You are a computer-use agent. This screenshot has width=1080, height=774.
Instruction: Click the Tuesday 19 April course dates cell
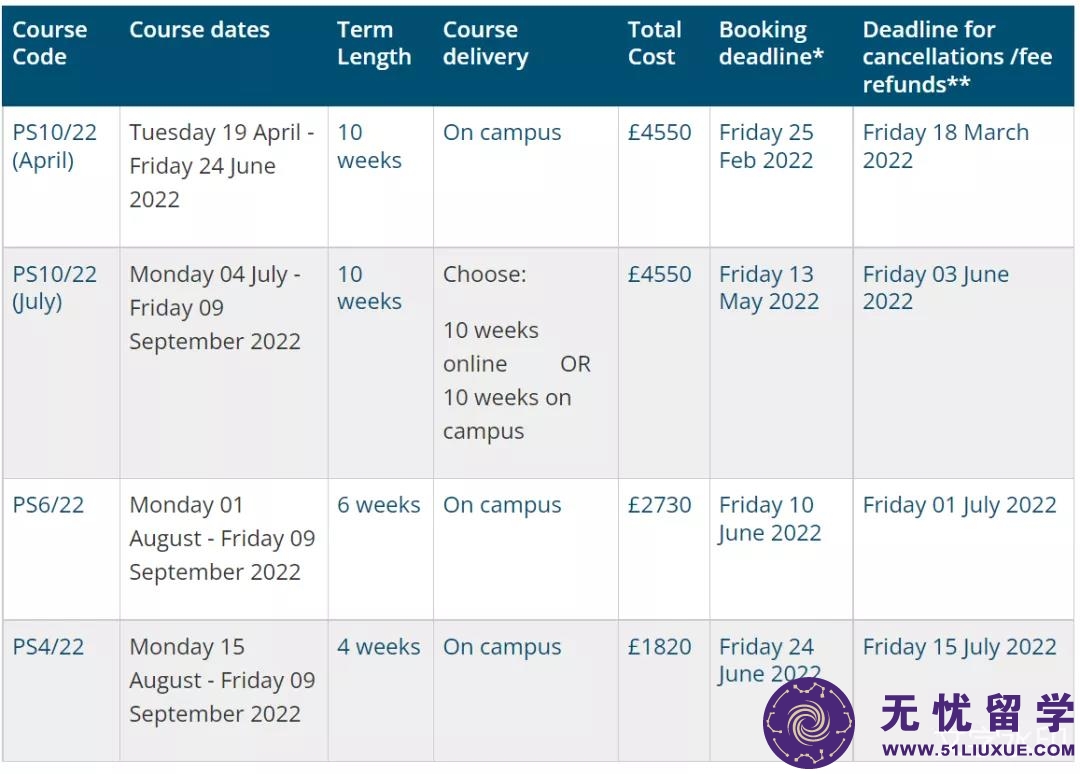click(222, 165)
